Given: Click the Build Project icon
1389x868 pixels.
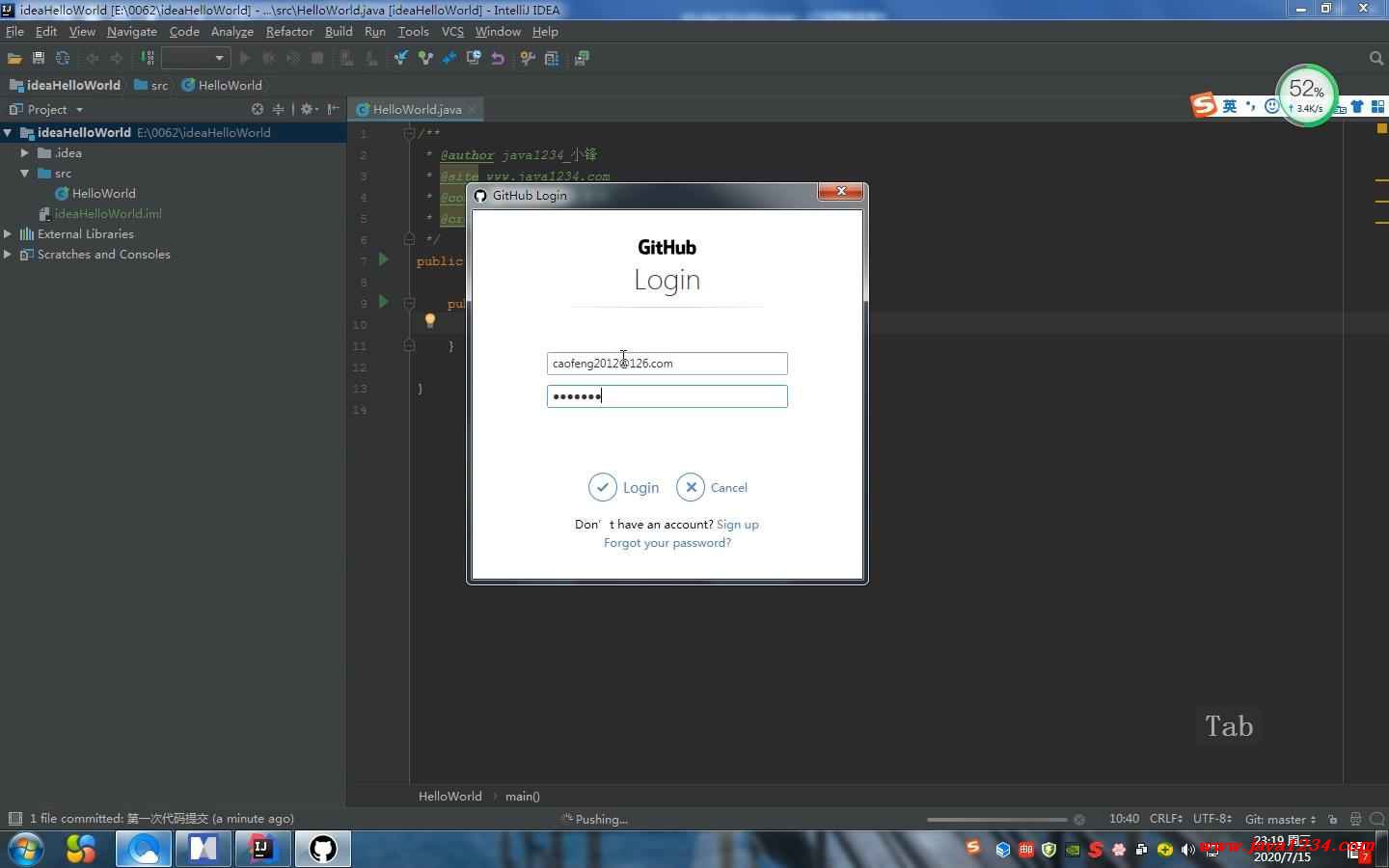Looking at the screenshot, I should click(x=148, y=58).
